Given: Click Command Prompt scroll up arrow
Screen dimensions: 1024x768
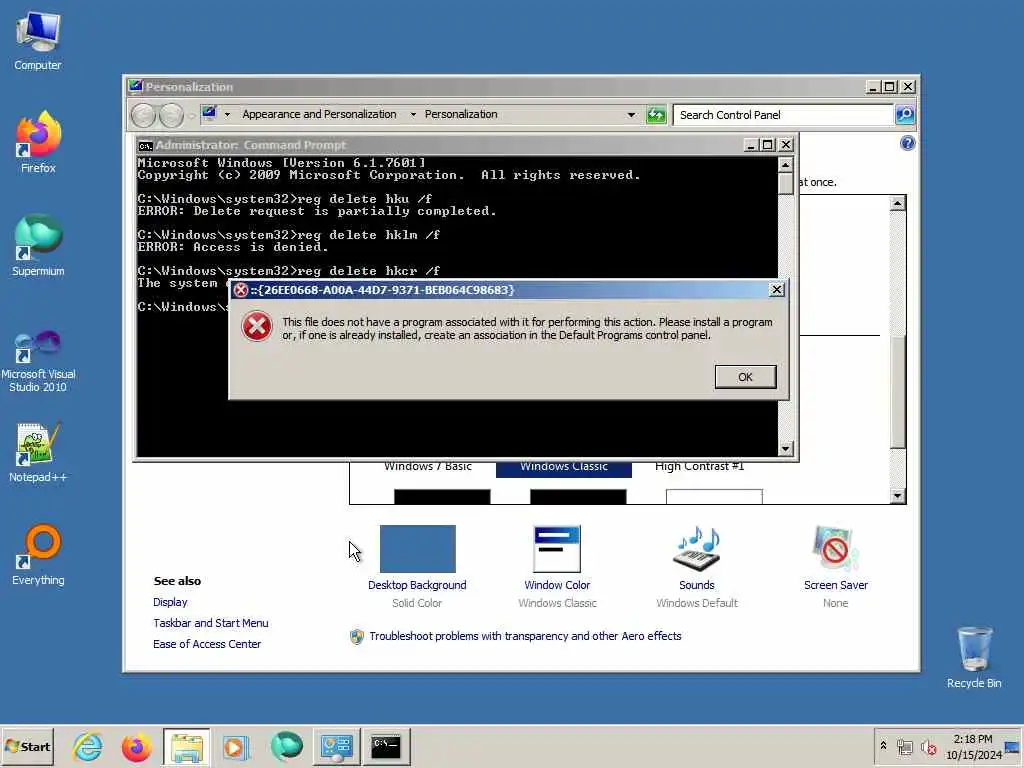Looking at the screenshot, I should (x=786, y=165).
